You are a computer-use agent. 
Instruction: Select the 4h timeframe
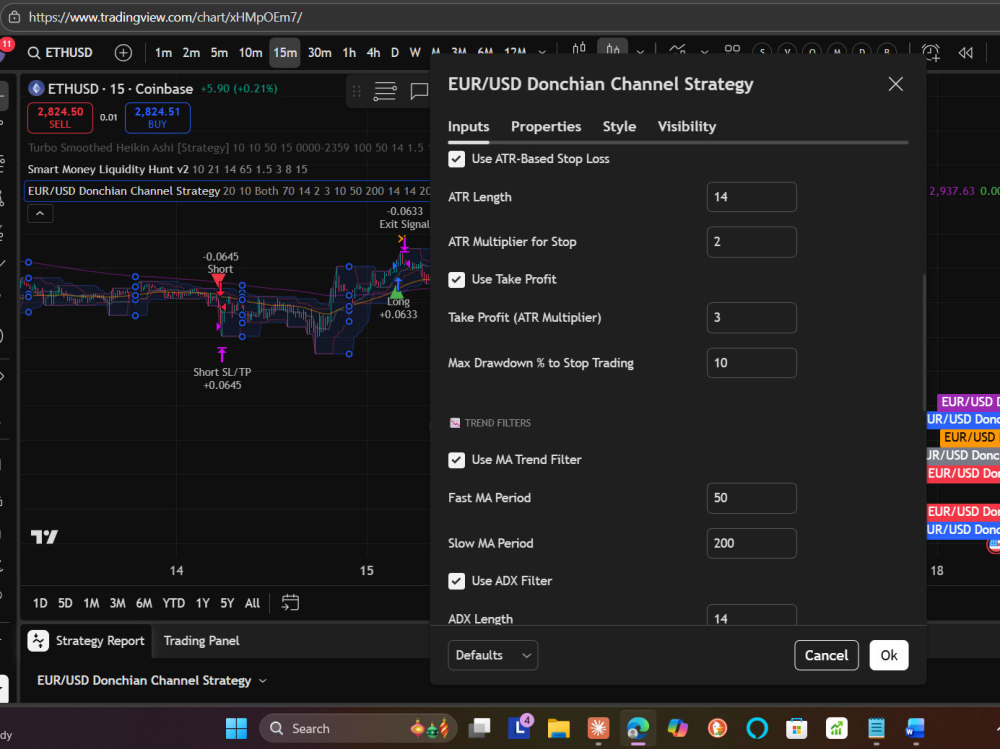(x=373, y=52)
